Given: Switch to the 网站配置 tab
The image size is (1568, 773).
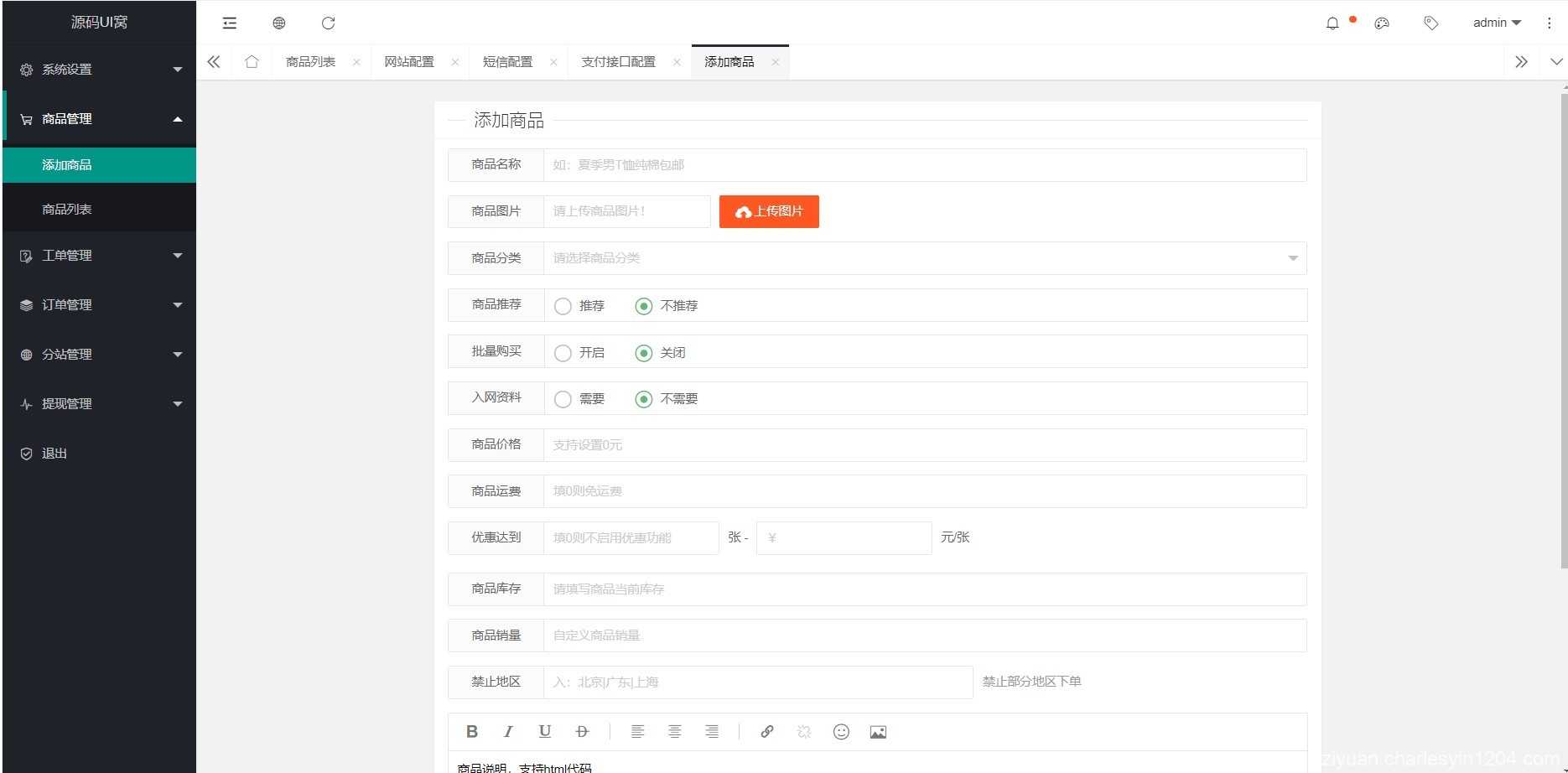Looking at the screenshot, I should point(409,62).
